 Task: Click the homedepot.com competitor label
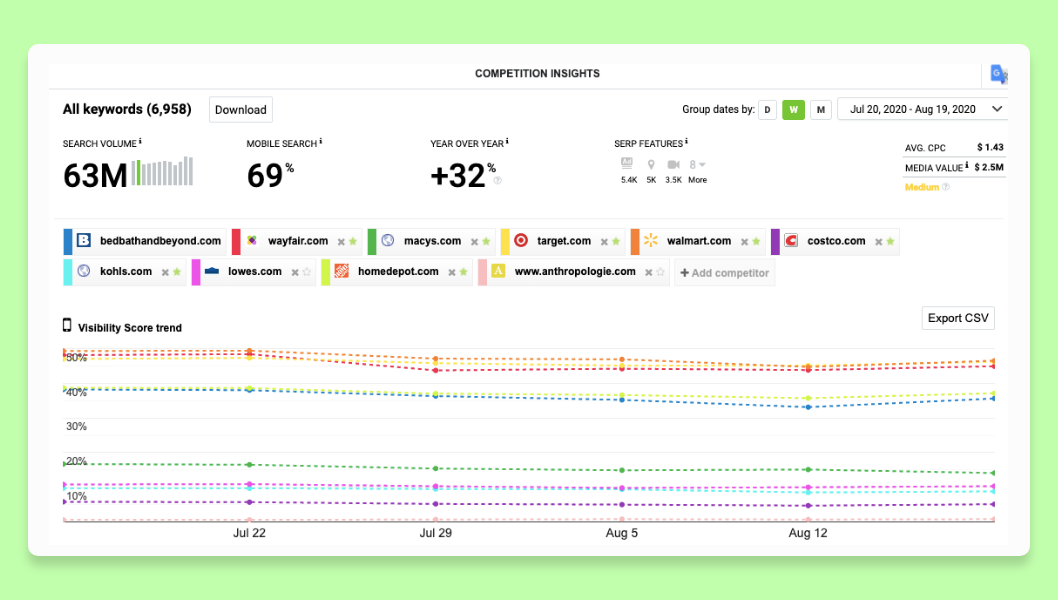point(398,271)
